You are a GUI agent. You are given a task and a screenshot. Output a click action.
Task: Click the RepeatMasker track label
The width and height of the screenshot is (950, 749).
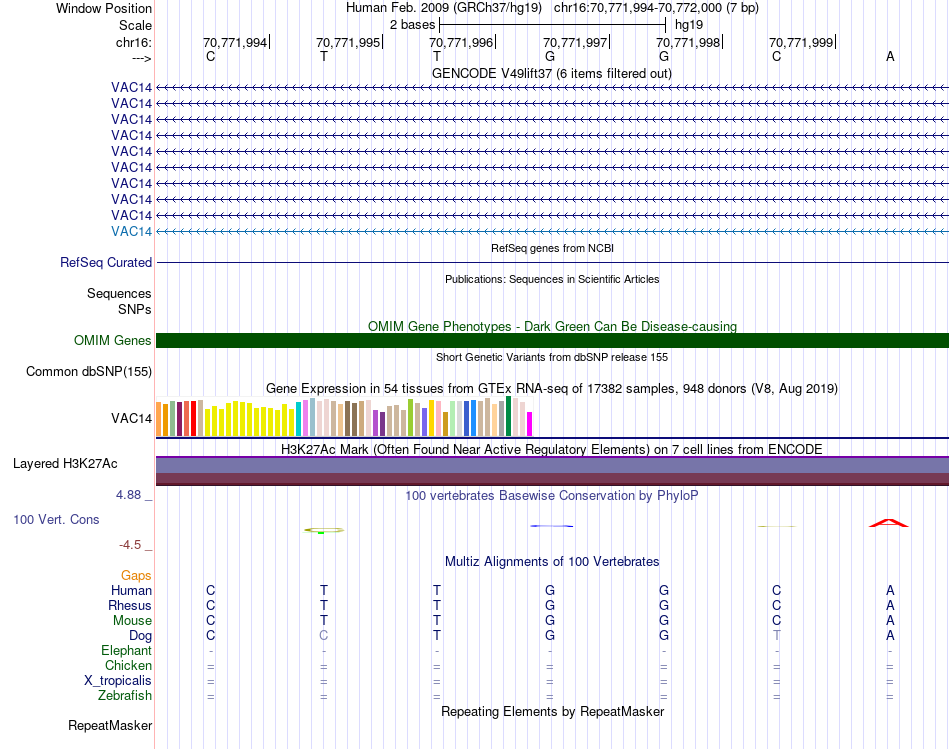click(110, 725)
